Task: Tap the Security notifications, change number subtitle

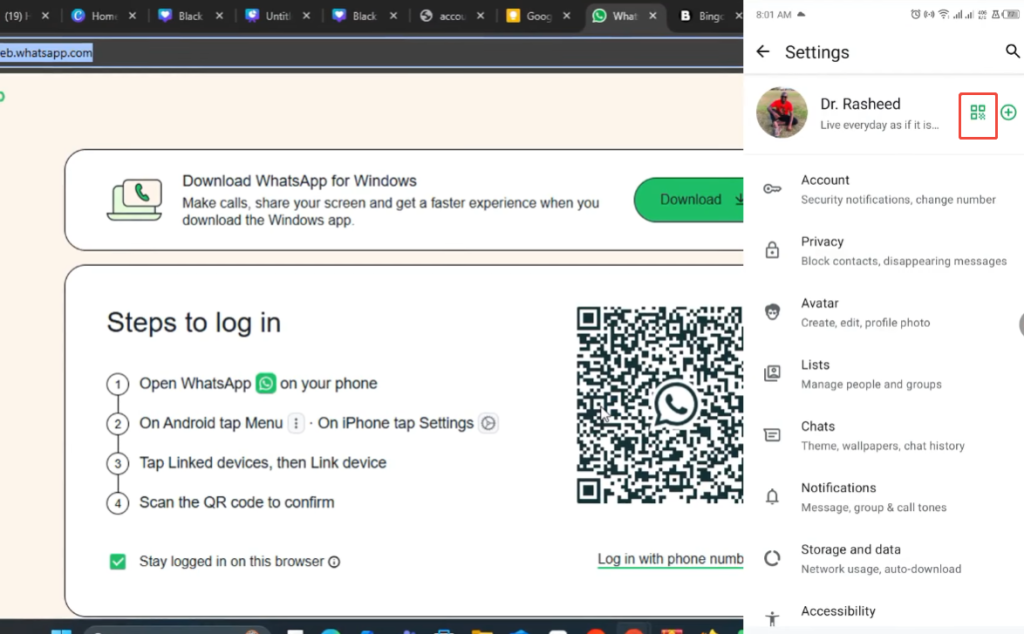Action: 898,200
